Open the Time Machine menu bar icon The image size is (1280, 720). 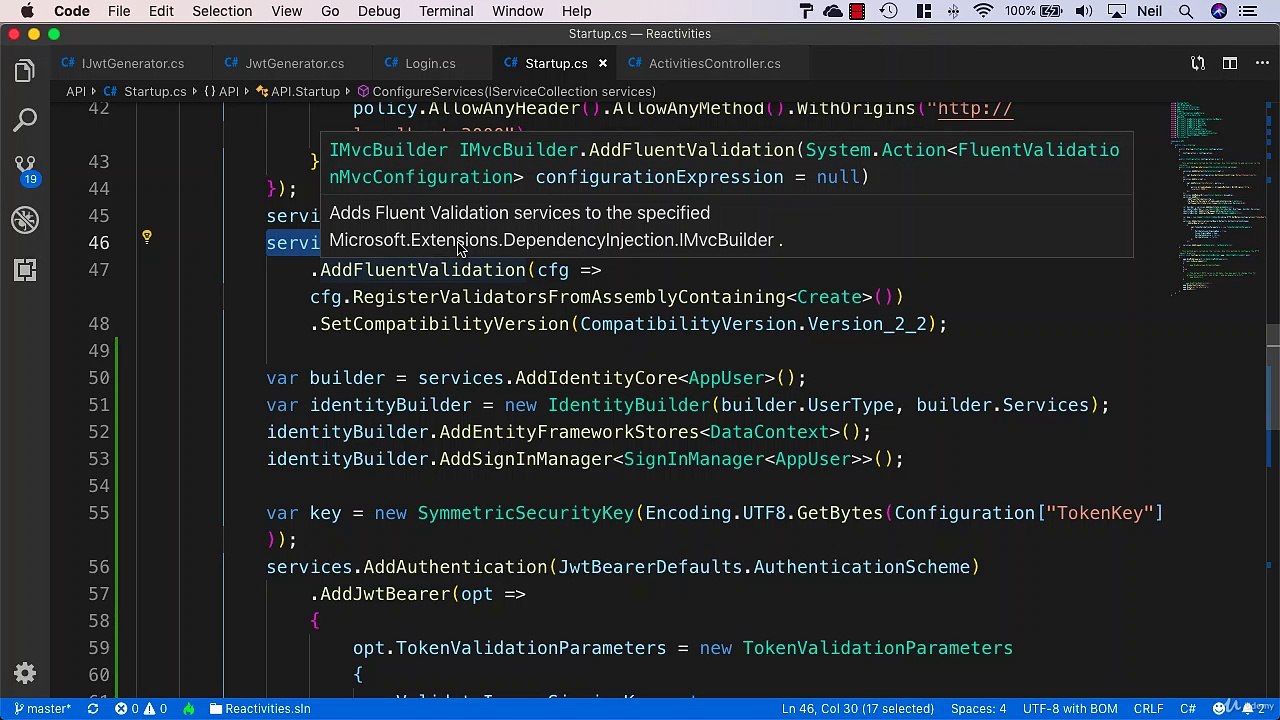(x=889, y=11)
